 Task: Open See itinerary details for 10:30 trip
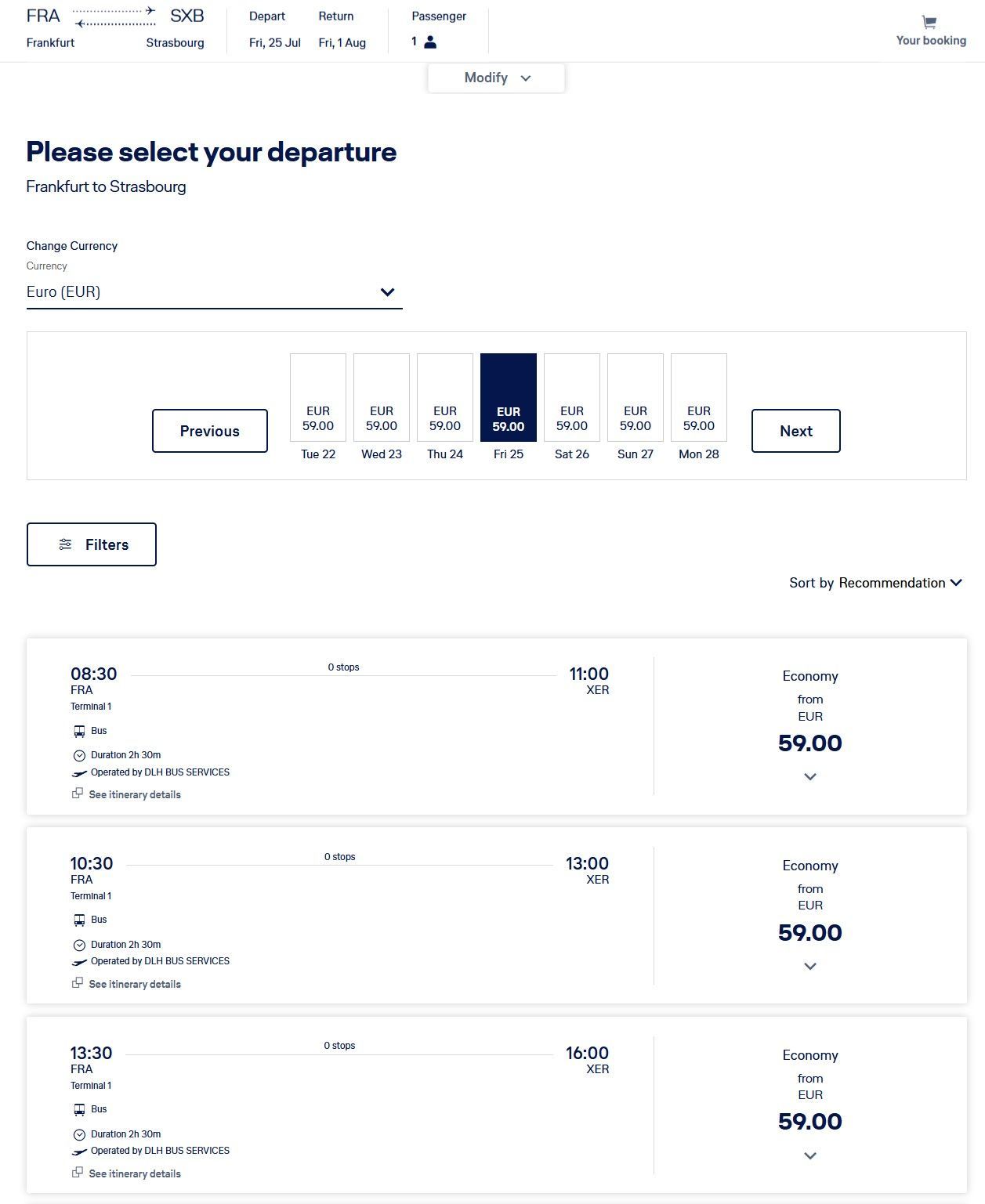[x=135, y=984]
